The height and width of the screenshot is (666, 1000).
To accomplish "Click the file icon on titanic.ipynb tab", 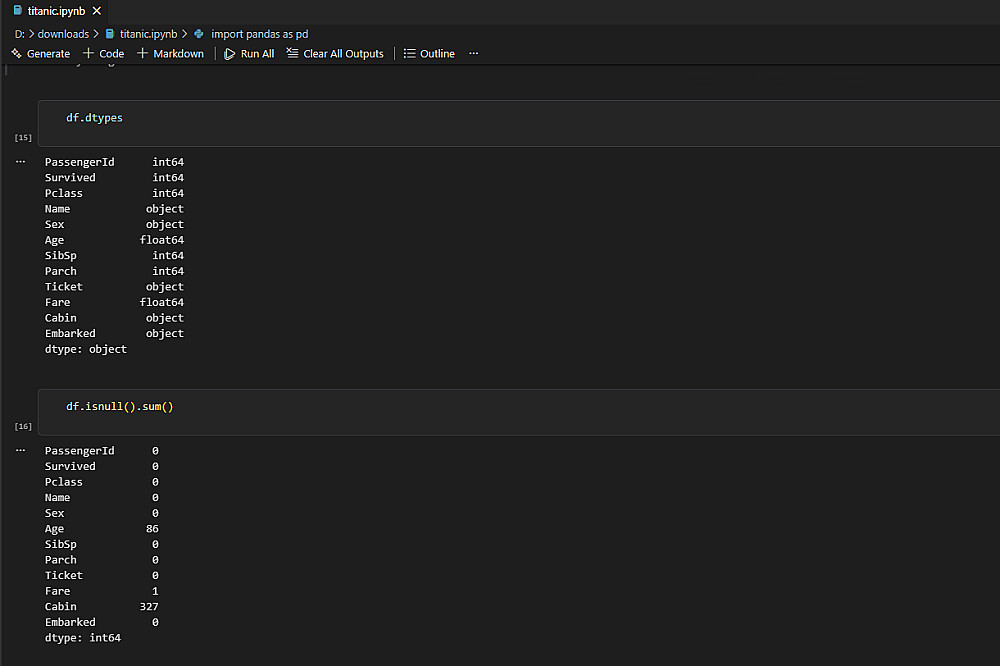I will (x=18, y=11).
